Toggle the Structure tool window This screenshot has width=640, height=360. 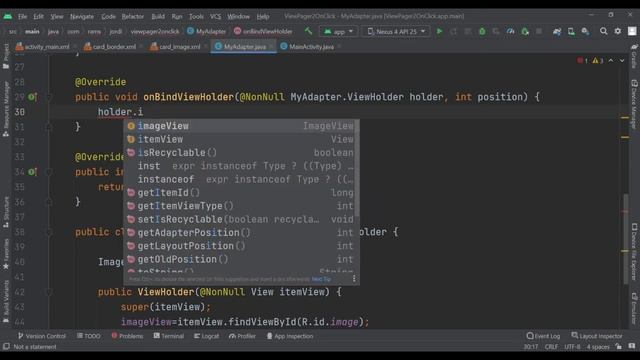6,212
